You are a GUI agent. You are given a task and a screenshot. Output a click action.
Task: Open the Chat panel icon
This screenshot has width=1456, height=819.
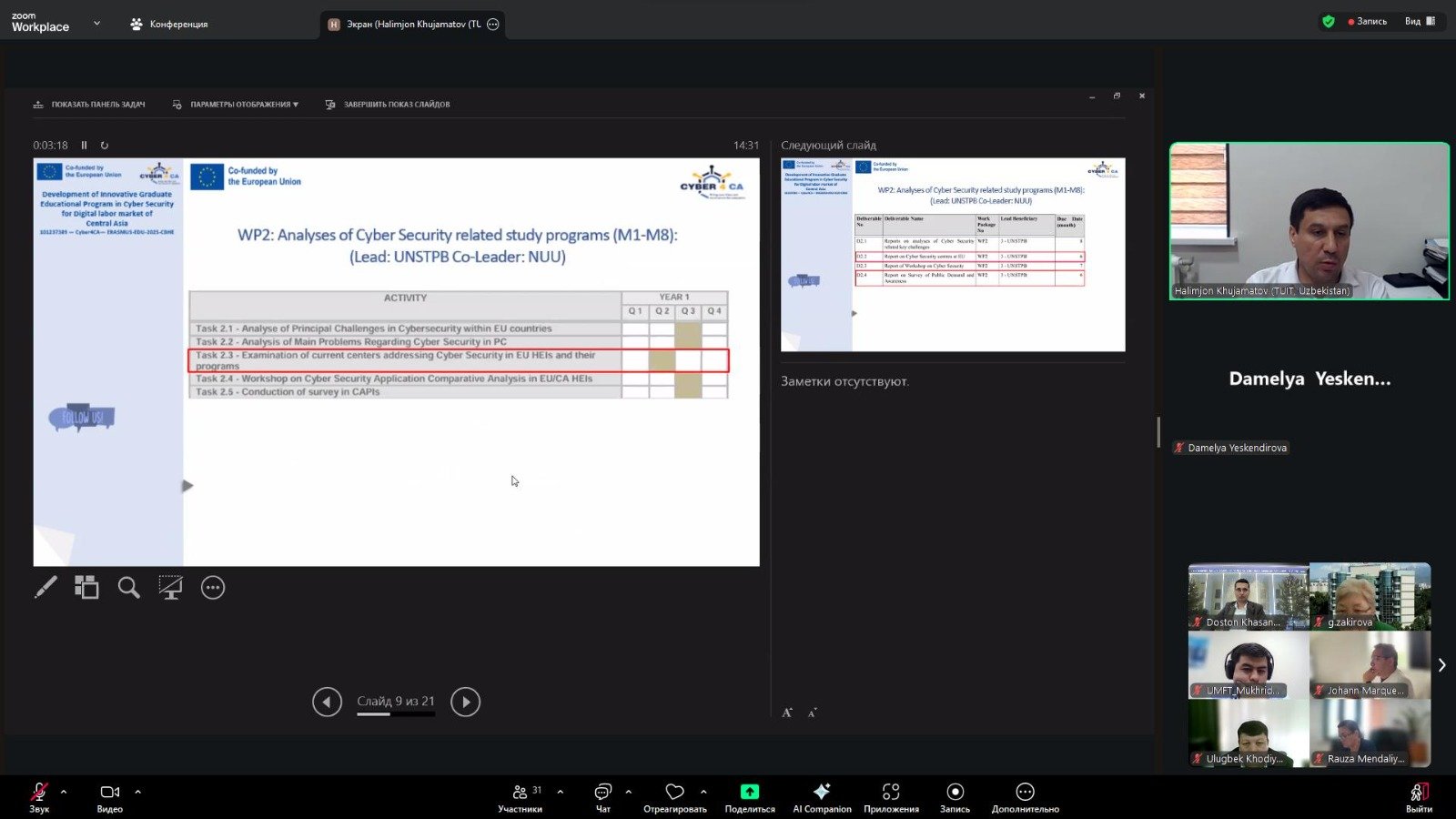pos(602,797)
